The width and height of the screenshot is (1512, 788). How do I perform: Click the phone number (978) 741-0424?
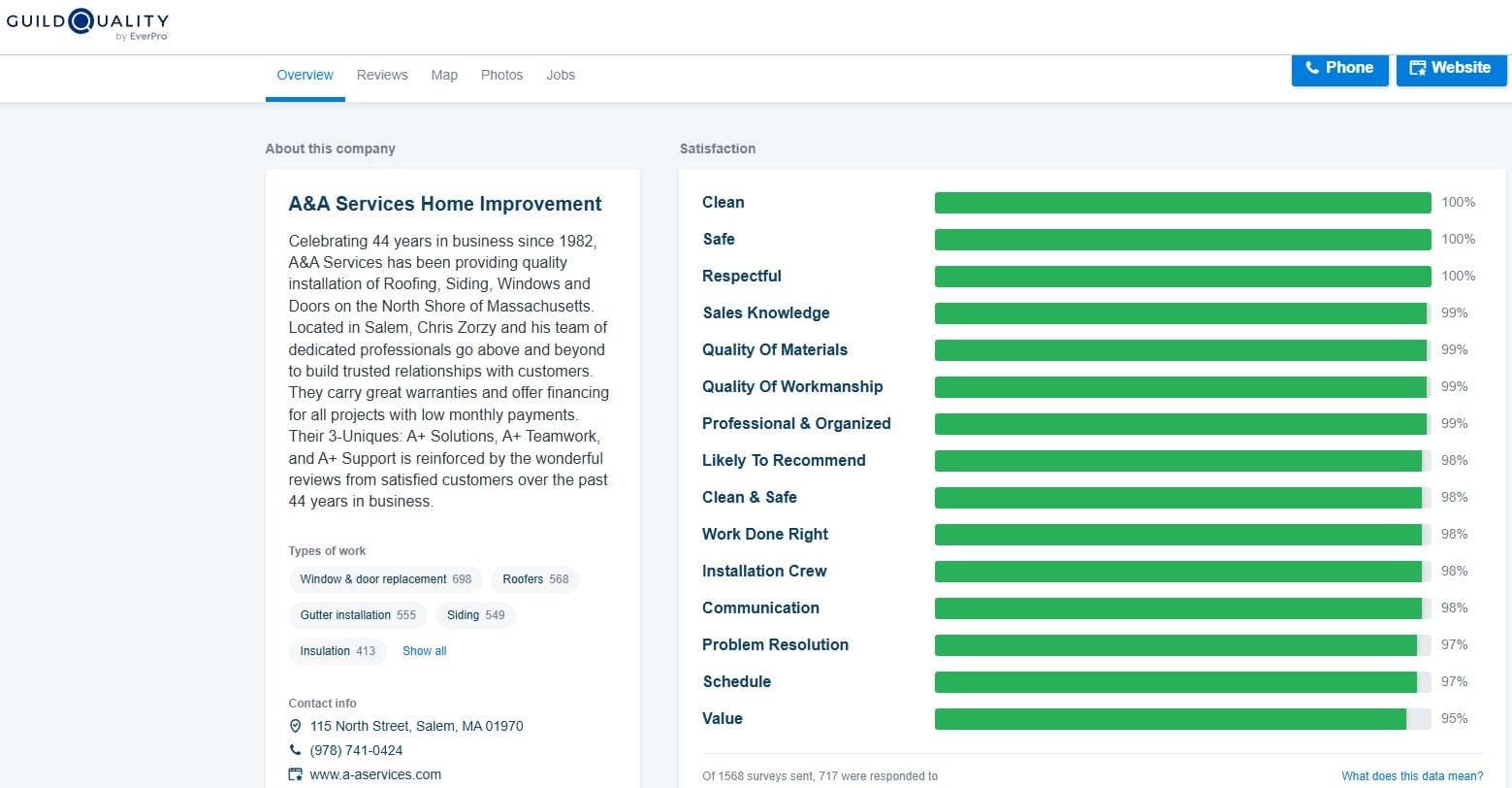[x=356, y=750]
